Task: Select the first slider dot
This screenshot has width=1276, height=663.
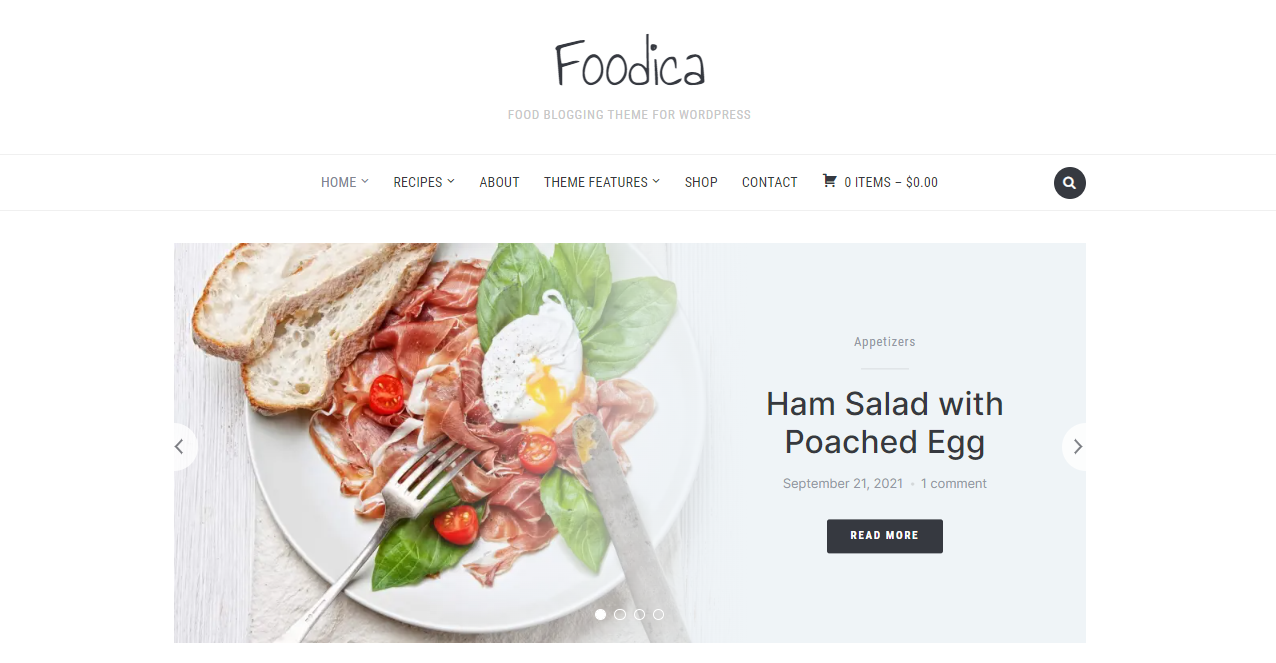Action: [x=600, y=614]
